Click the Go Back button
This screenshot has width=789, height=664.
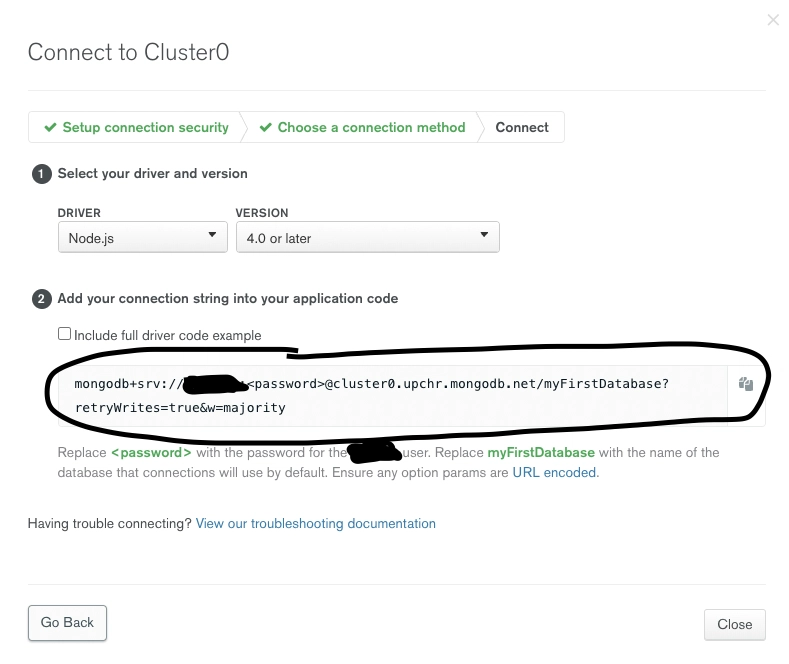67,623
